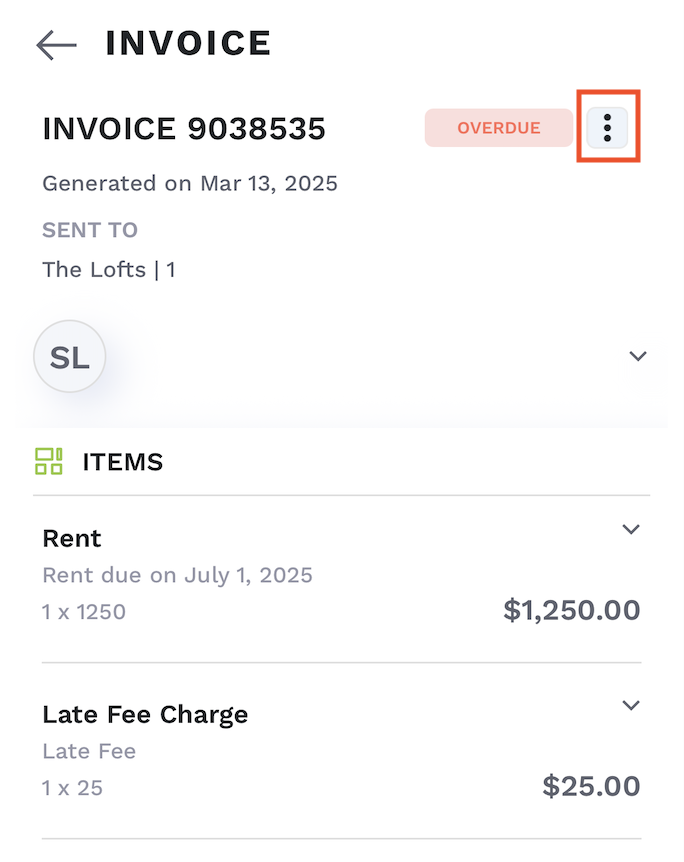The image size is (684, 862).
Task: Click the 1 x 1250 quantity text
Action: [84, 612]
